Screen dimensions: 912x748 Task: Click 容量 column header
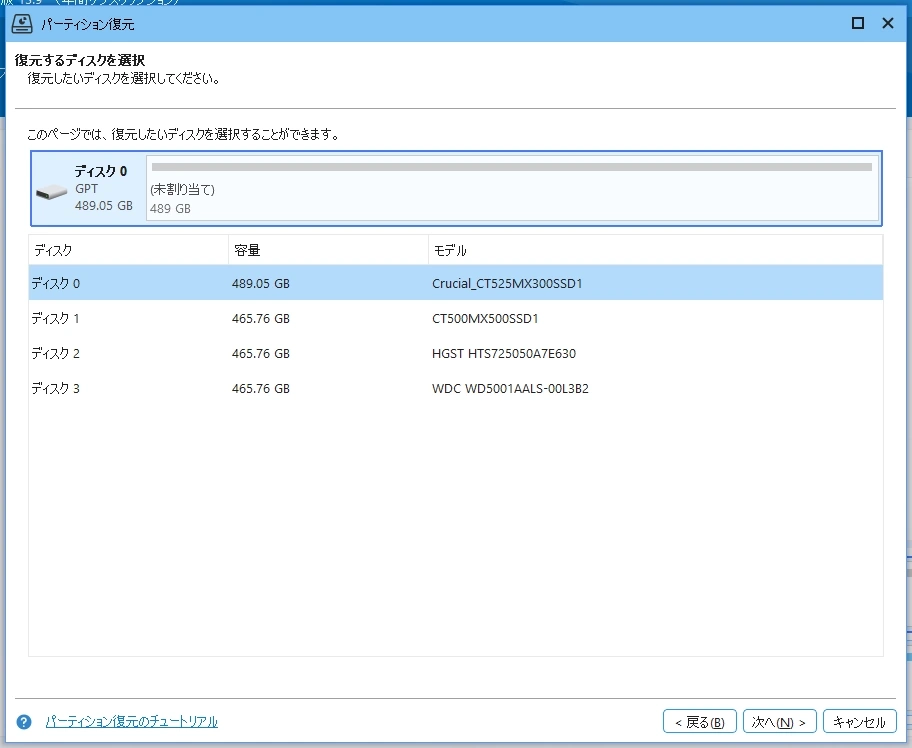click(329, 250)
